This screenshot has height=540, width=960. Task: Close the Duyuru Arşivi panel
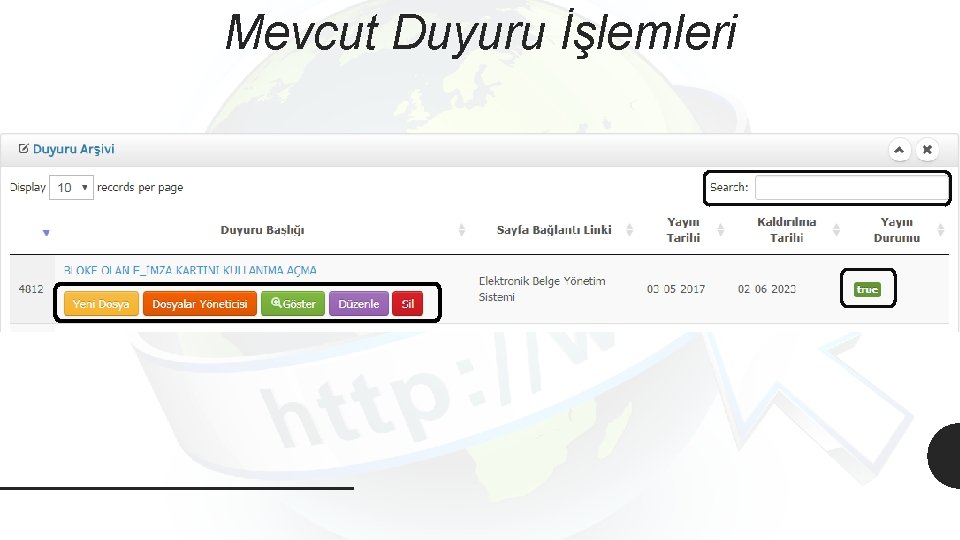927,150
